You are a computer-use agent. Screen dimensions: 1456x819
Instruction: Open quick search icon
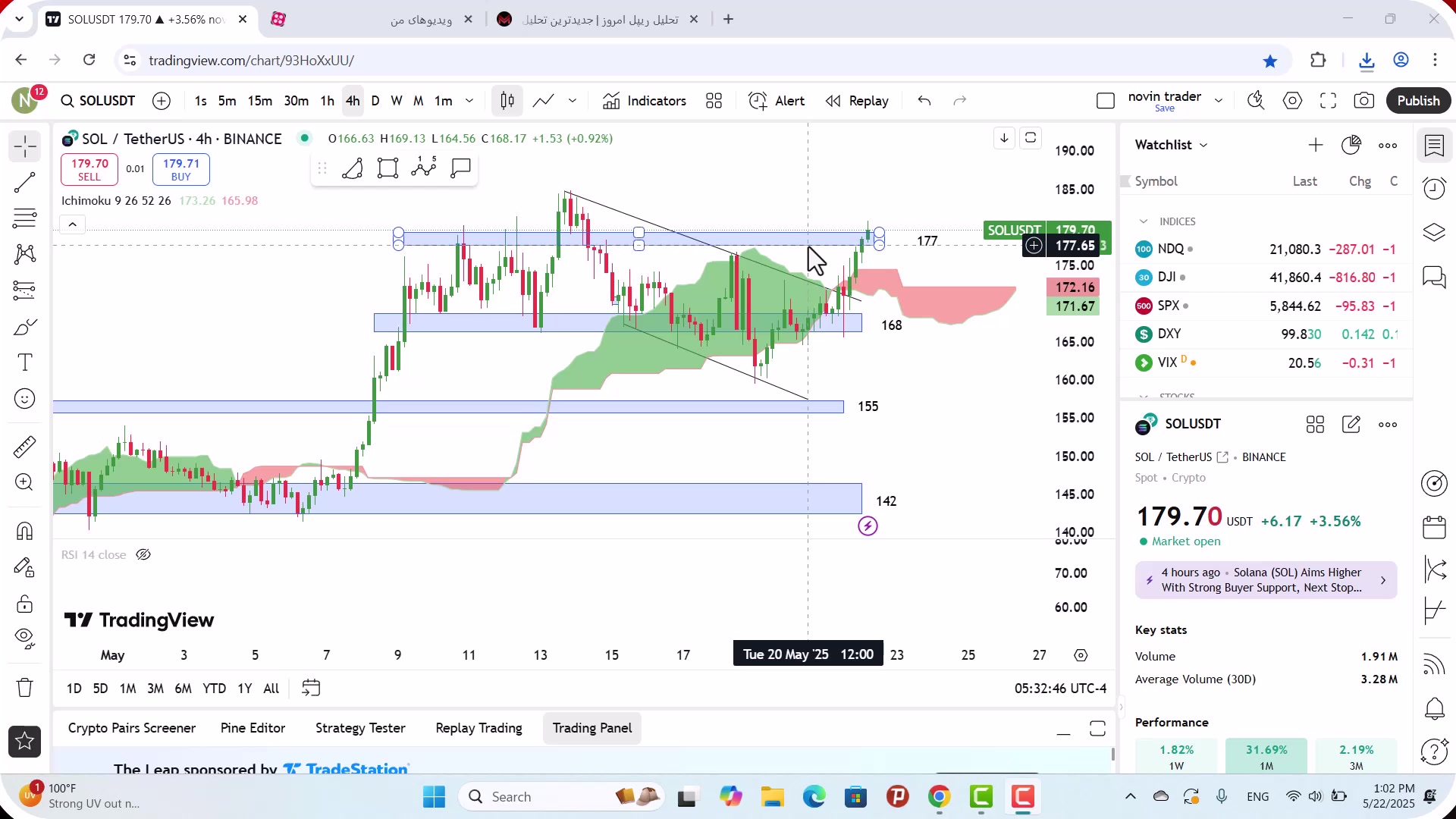click(1256, 101)
